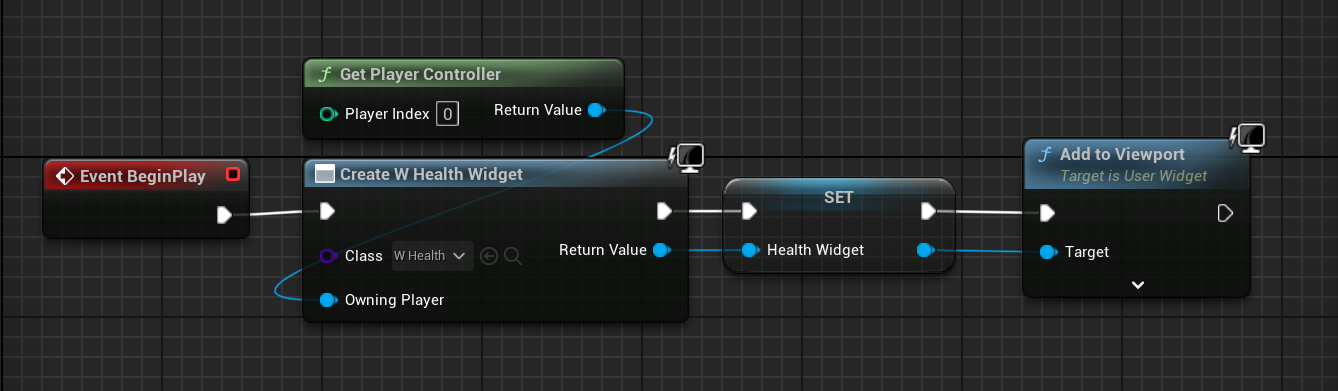1338x391 pixels.
Task: Select the Create W Health Widget node title
Action: click(x=431, y=174)
